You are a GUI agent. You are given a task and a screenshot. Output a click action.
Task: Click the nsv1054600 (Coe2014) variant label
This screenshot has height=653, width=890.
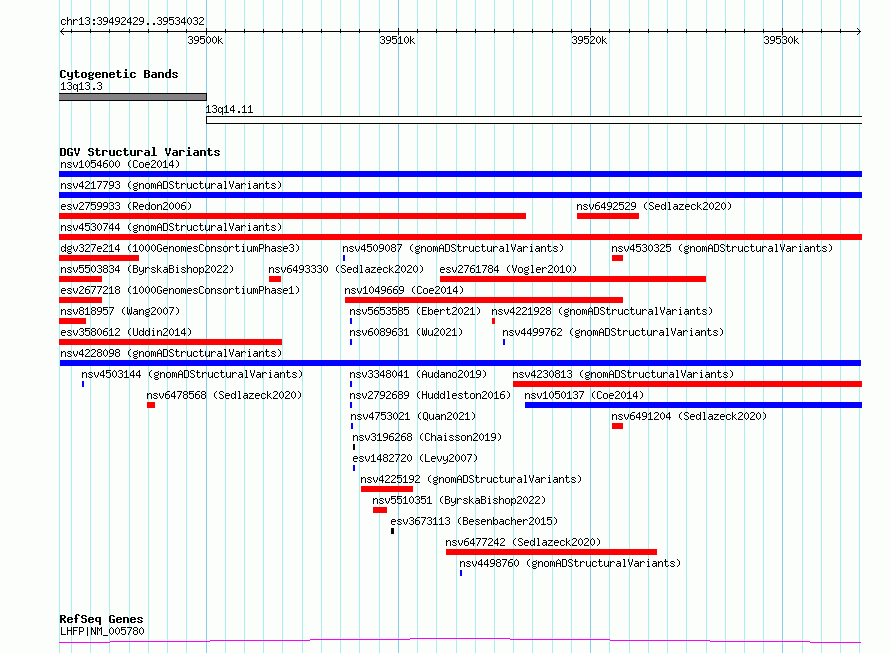pyautogui.click(x=120, y=164)
